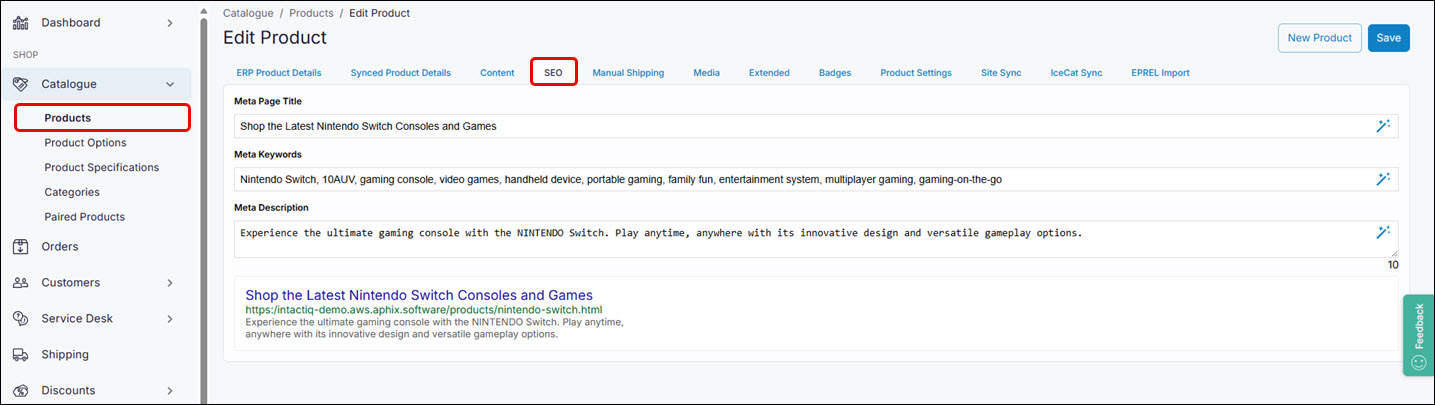Go to Manual Shipping tab
Viewport: 1435px width, 405px height.
point(628,73)
